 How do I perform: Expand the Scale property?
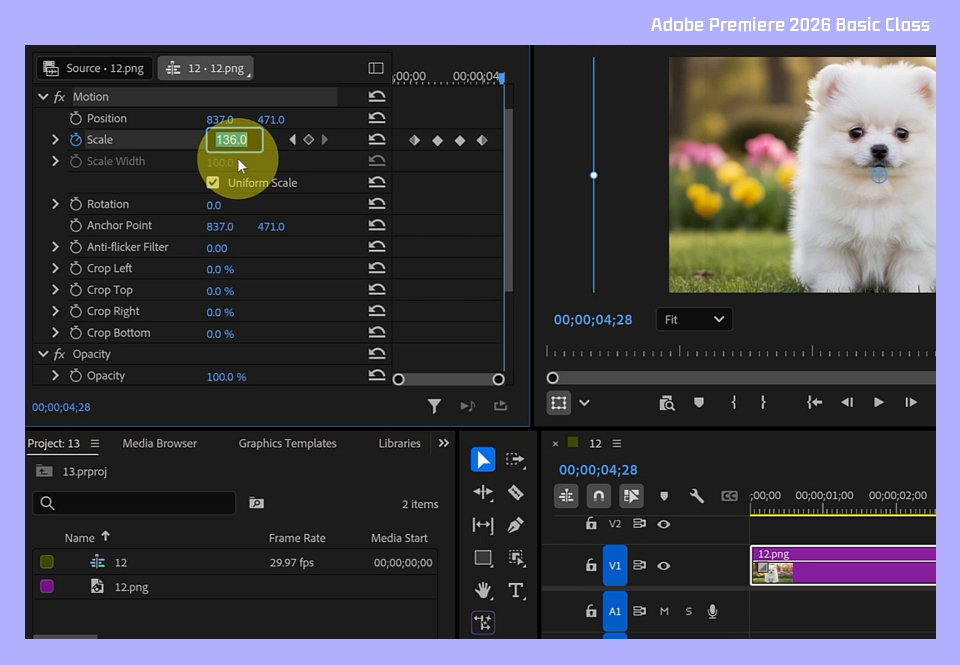click(x=55, y=140)
